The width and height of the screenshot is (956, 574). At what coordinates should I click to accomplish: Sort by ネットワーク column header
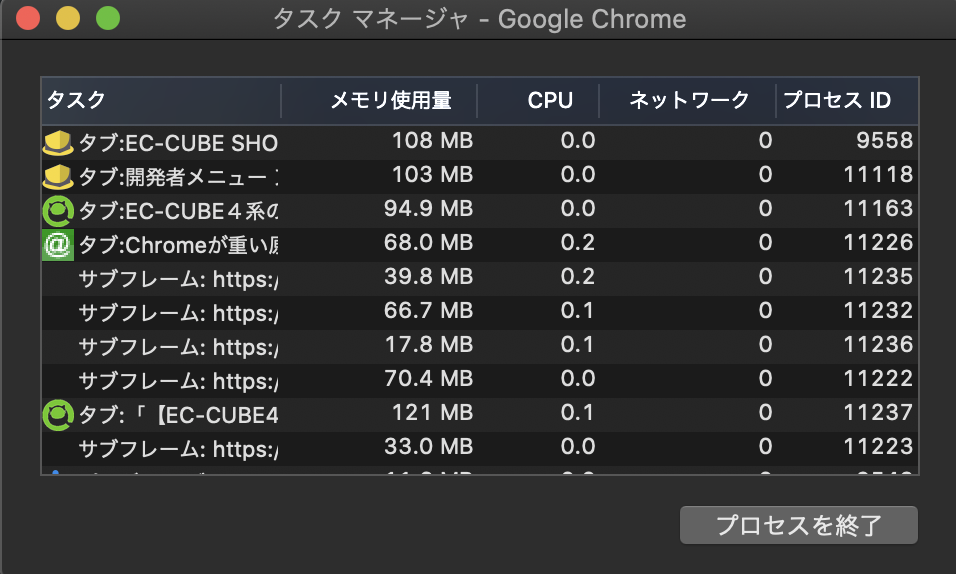pyautogui.click(x=688, y=100)
